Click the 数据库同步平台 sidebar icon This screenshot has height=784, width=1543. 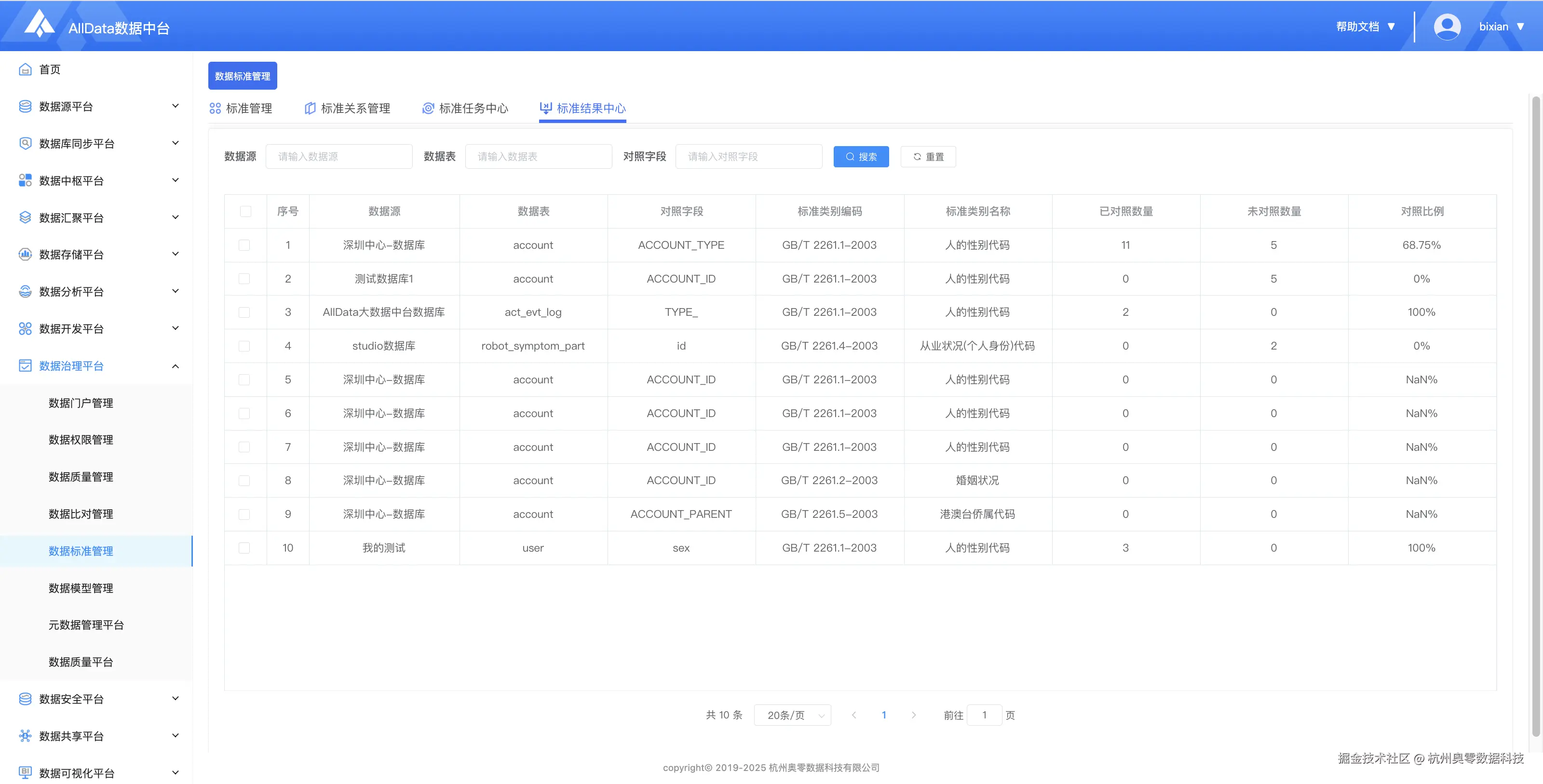(x=25, y=144)
